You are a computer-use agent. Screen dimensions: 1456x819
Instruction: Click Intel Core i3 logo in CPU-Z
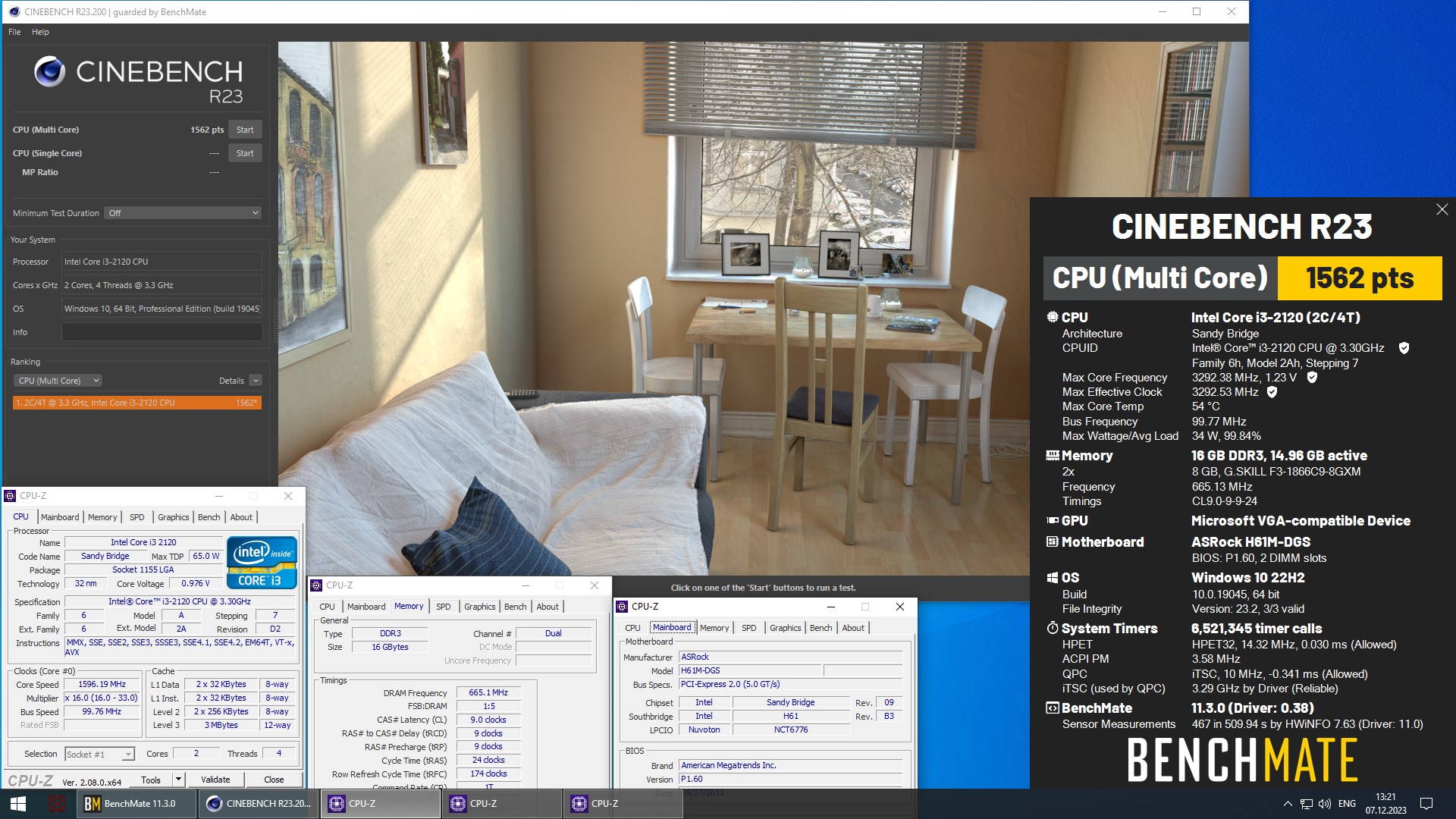coord(262,563)
